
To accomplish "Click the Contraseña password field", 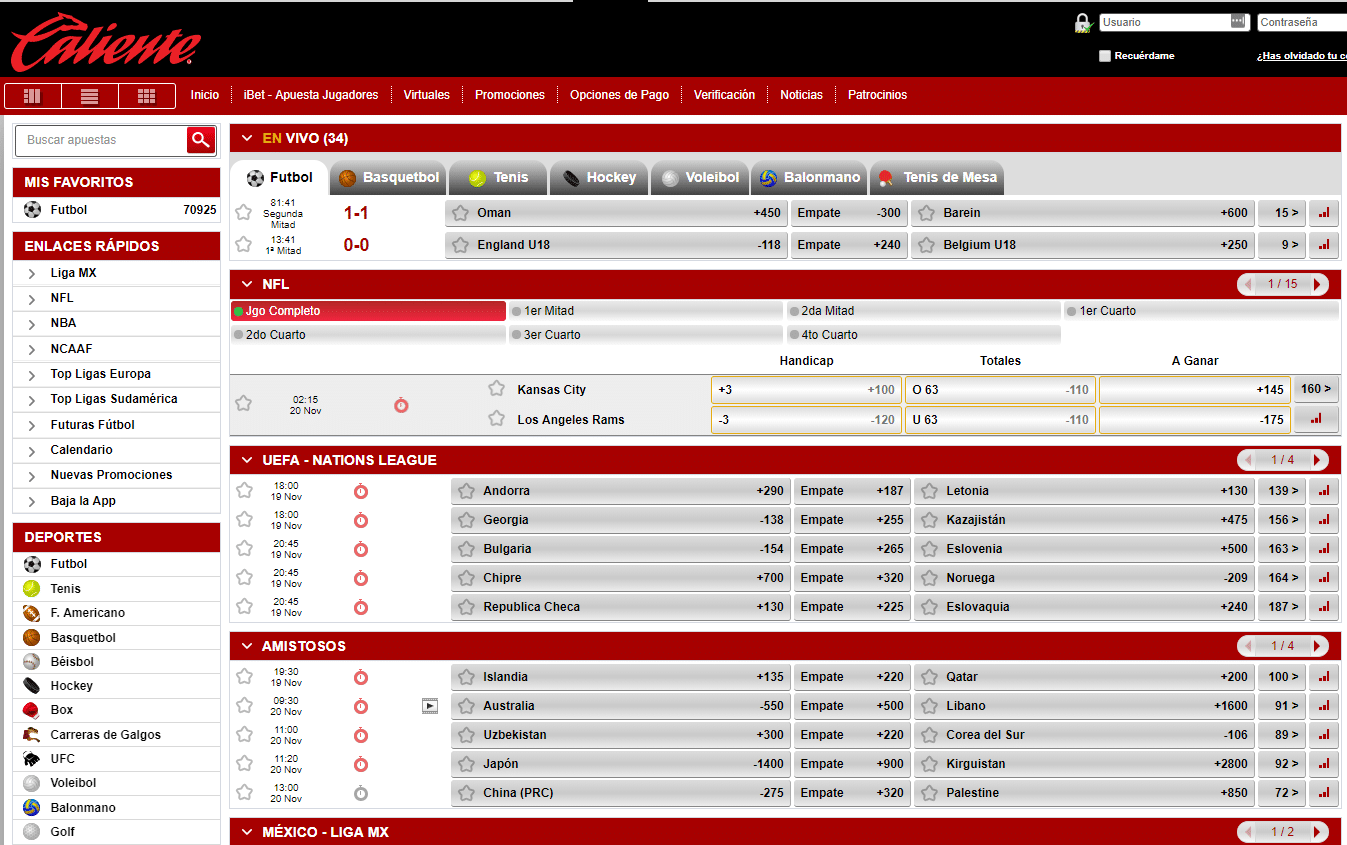I will [x=1302, y=22].
